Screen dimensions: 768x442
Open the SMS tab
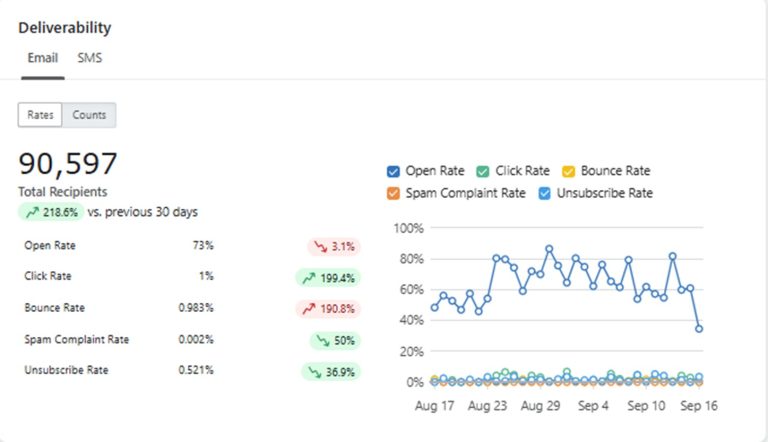[x=90, y=58]
